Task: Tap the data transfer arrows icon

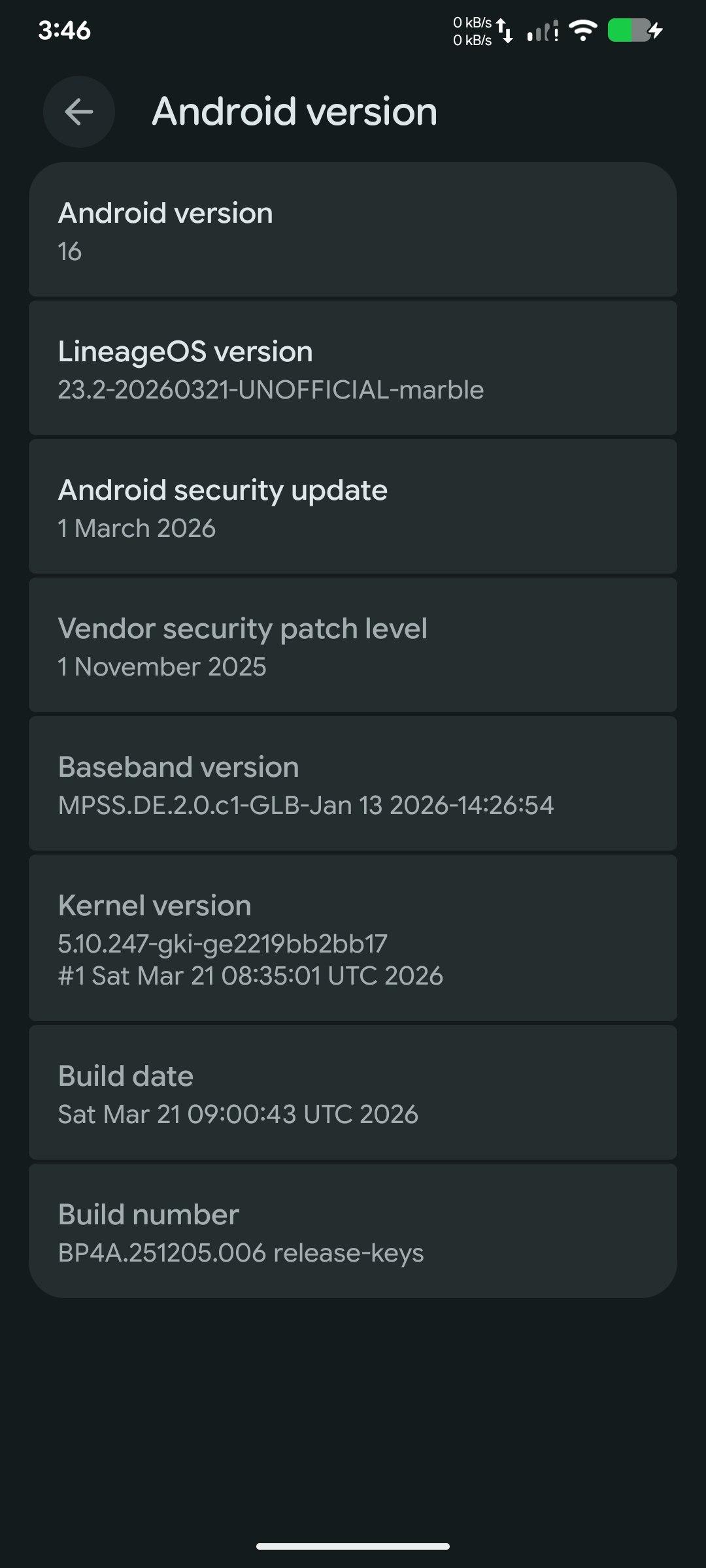Action: point(504,31)
